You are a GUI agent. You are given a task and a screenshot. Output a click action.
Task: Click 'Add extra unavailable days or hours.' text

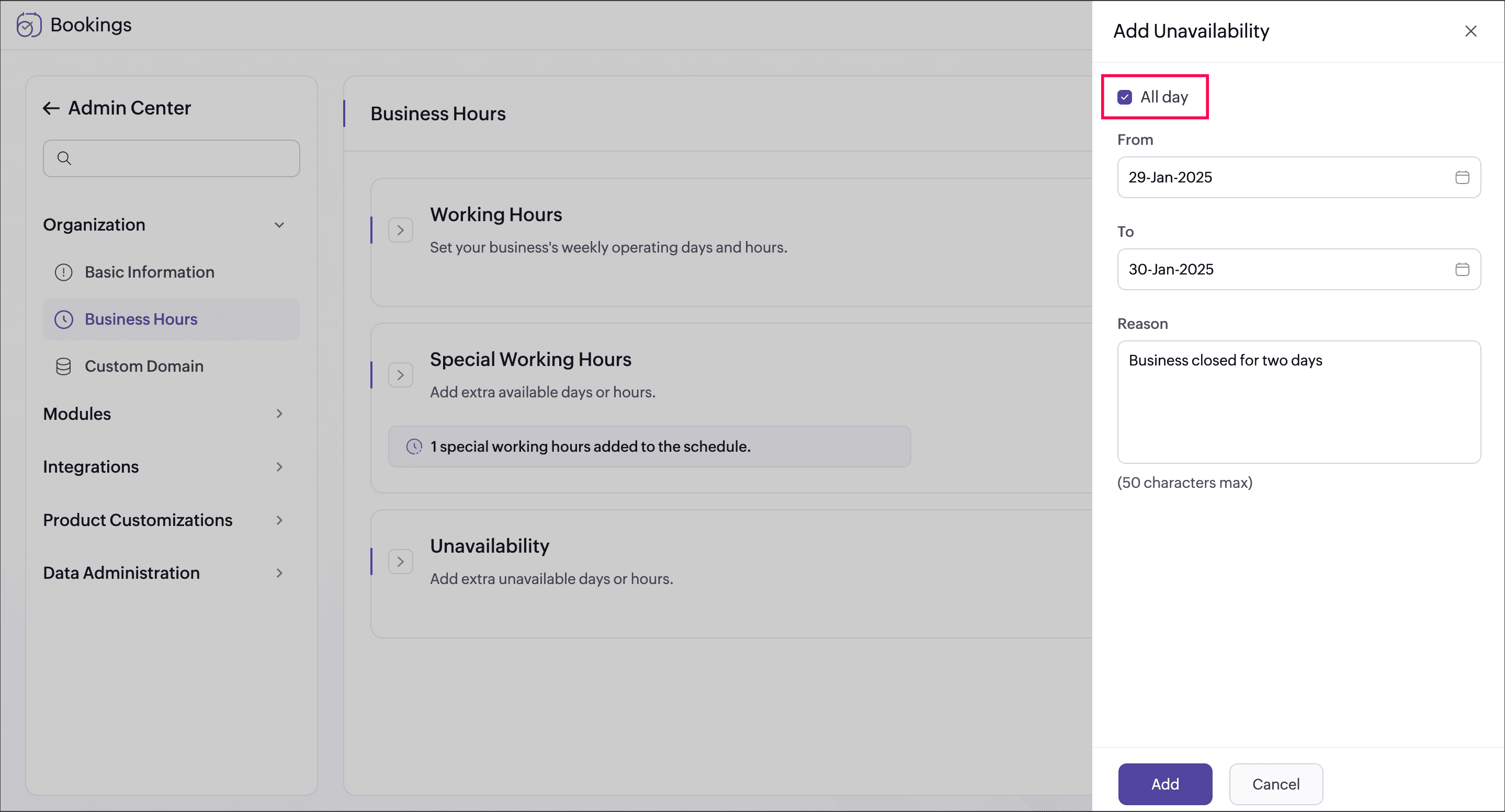click(551, 579)
